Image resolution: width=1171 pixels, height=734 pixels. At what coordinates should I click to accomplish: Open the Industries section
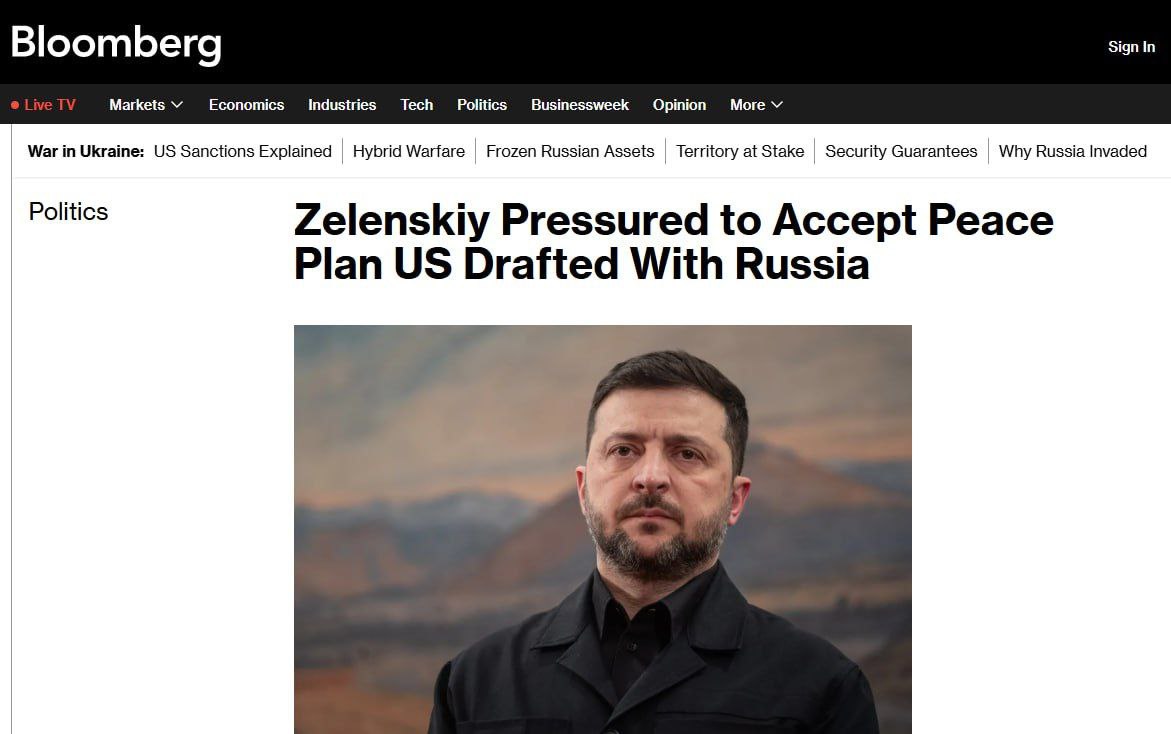(342, 105)
